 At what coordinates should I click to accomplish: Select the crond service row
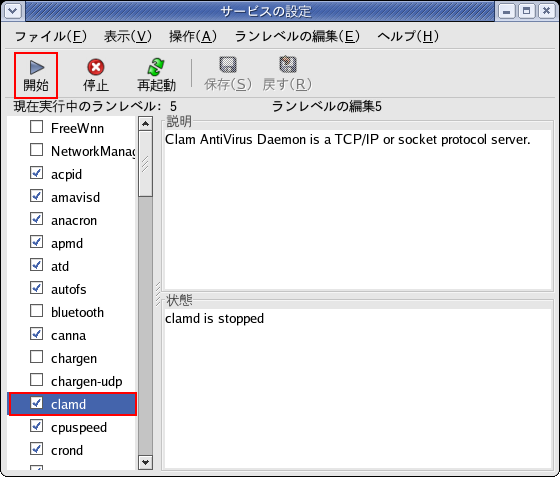pos(71,450)
